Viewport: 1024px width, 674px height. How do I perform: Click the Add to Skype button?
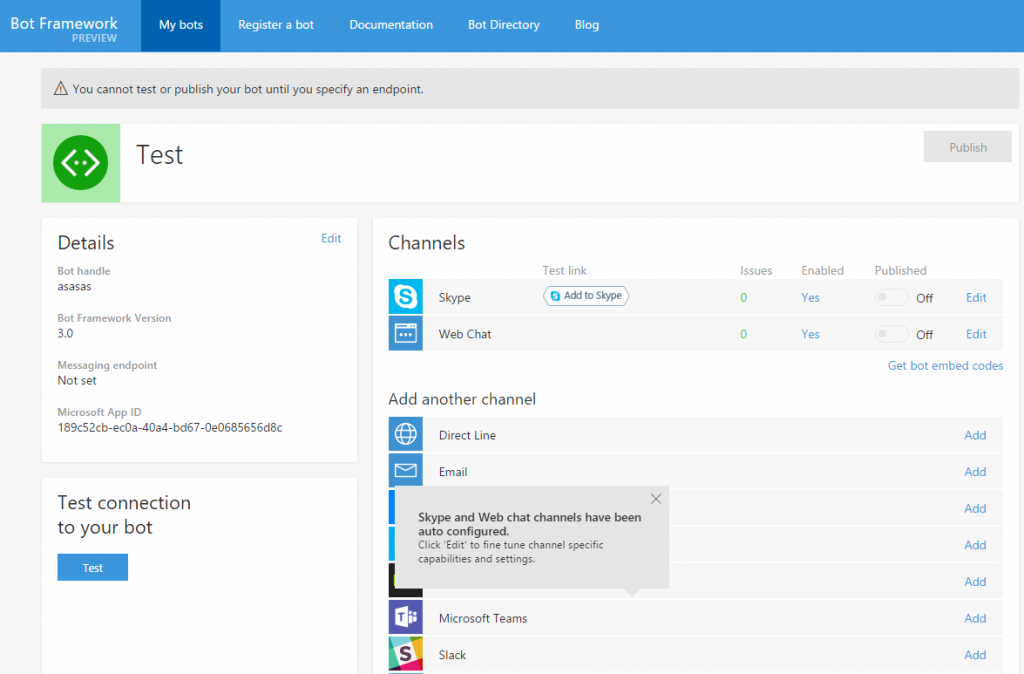586,296
